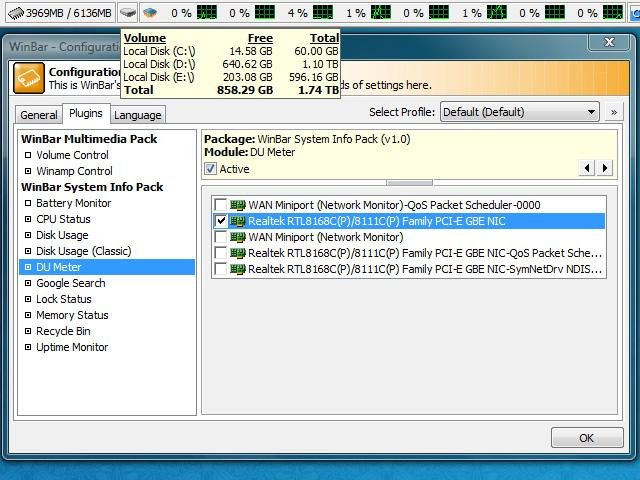Click the double-chevron button beside profile dropdown
Image resolution: width=640 pixels, height=480 pixels.
[x=614, y=112]
